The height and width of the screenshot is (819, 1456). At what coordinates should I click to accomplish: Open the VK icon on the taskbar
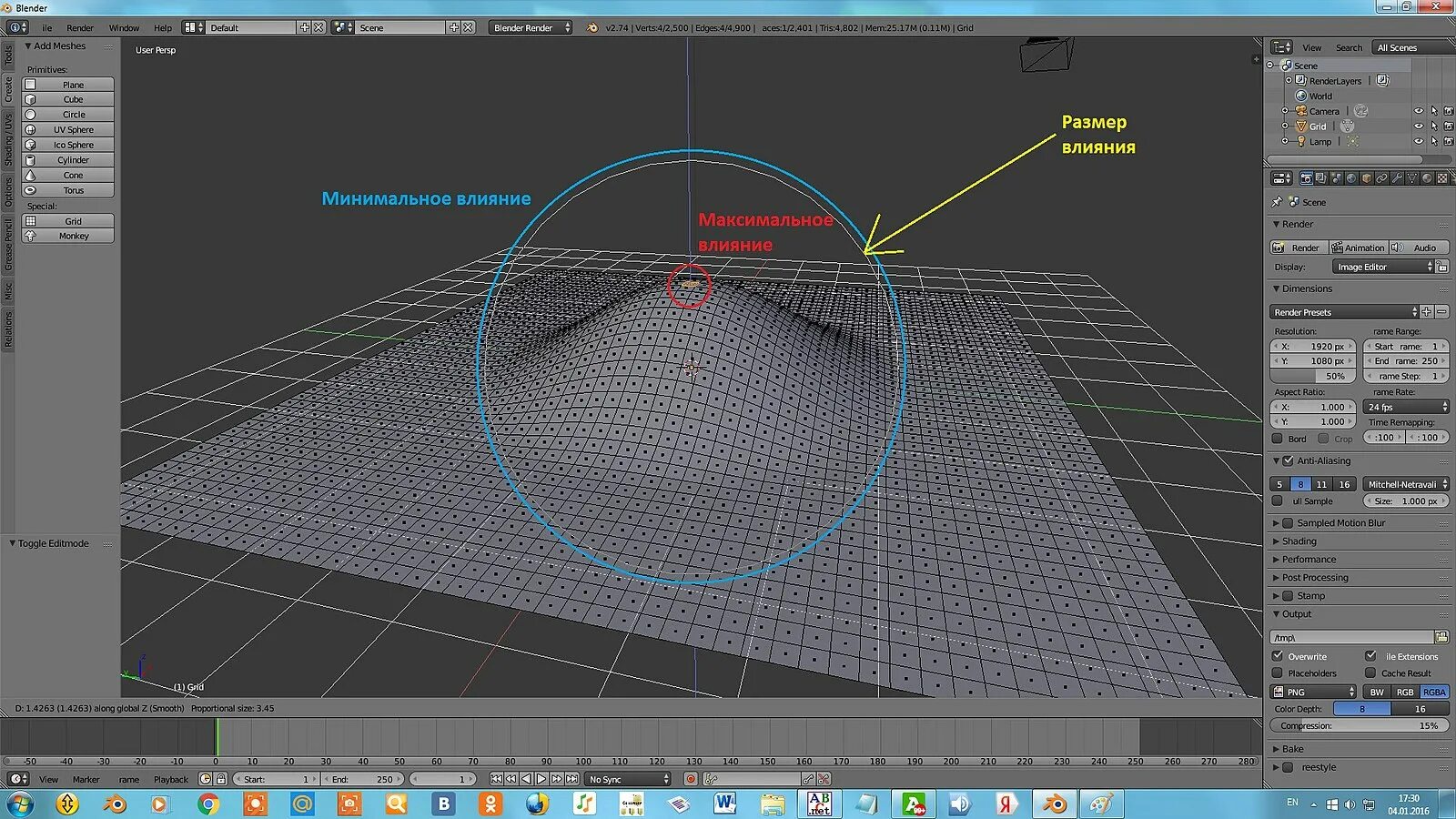(444, 804)
